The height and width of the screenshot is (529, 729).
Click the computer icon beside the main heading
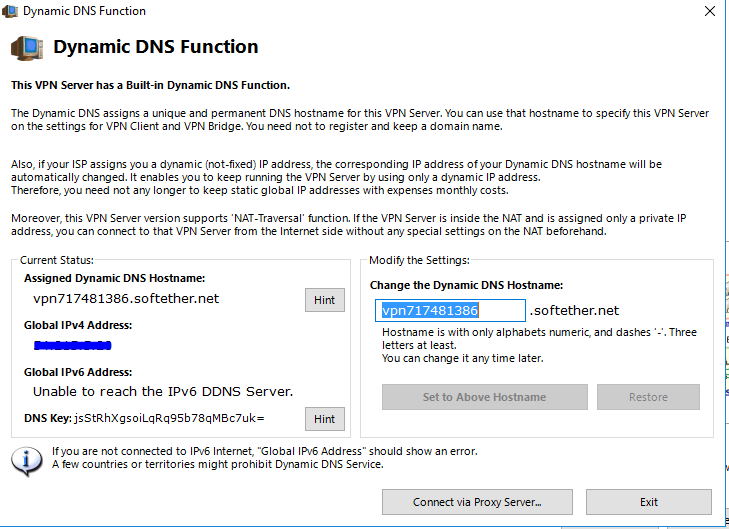coord(26,47)
